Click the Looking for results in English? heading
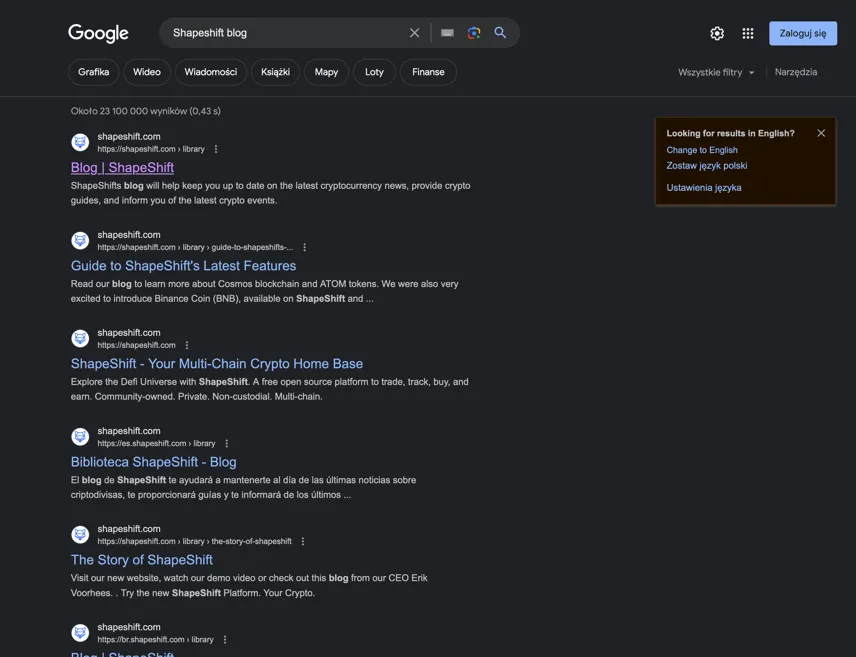 730,133
